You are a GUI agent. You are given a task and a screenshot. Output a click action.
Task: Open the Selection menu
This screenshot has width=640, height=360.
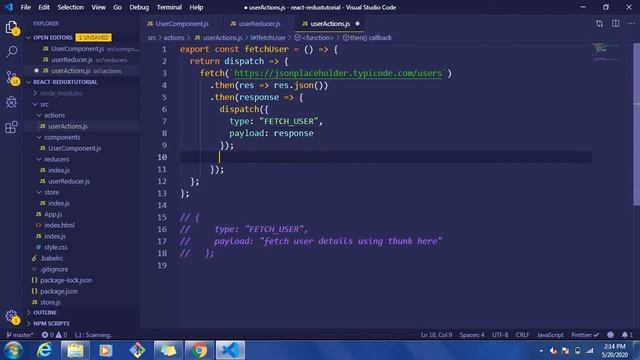tap(70, 7)
